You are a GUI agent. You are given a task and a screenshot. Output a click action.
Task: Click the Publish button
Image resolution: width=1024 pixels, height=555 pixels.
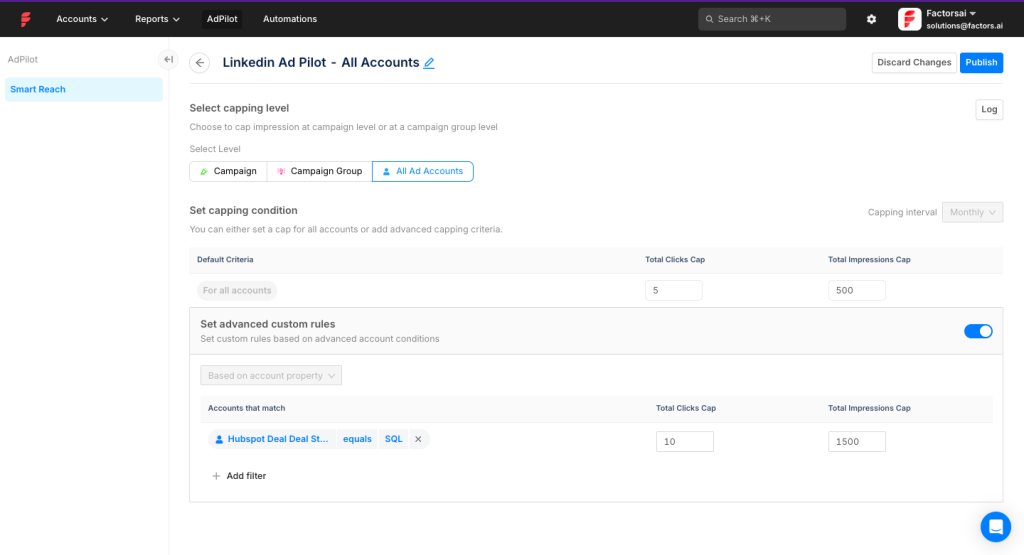point(981,63)
